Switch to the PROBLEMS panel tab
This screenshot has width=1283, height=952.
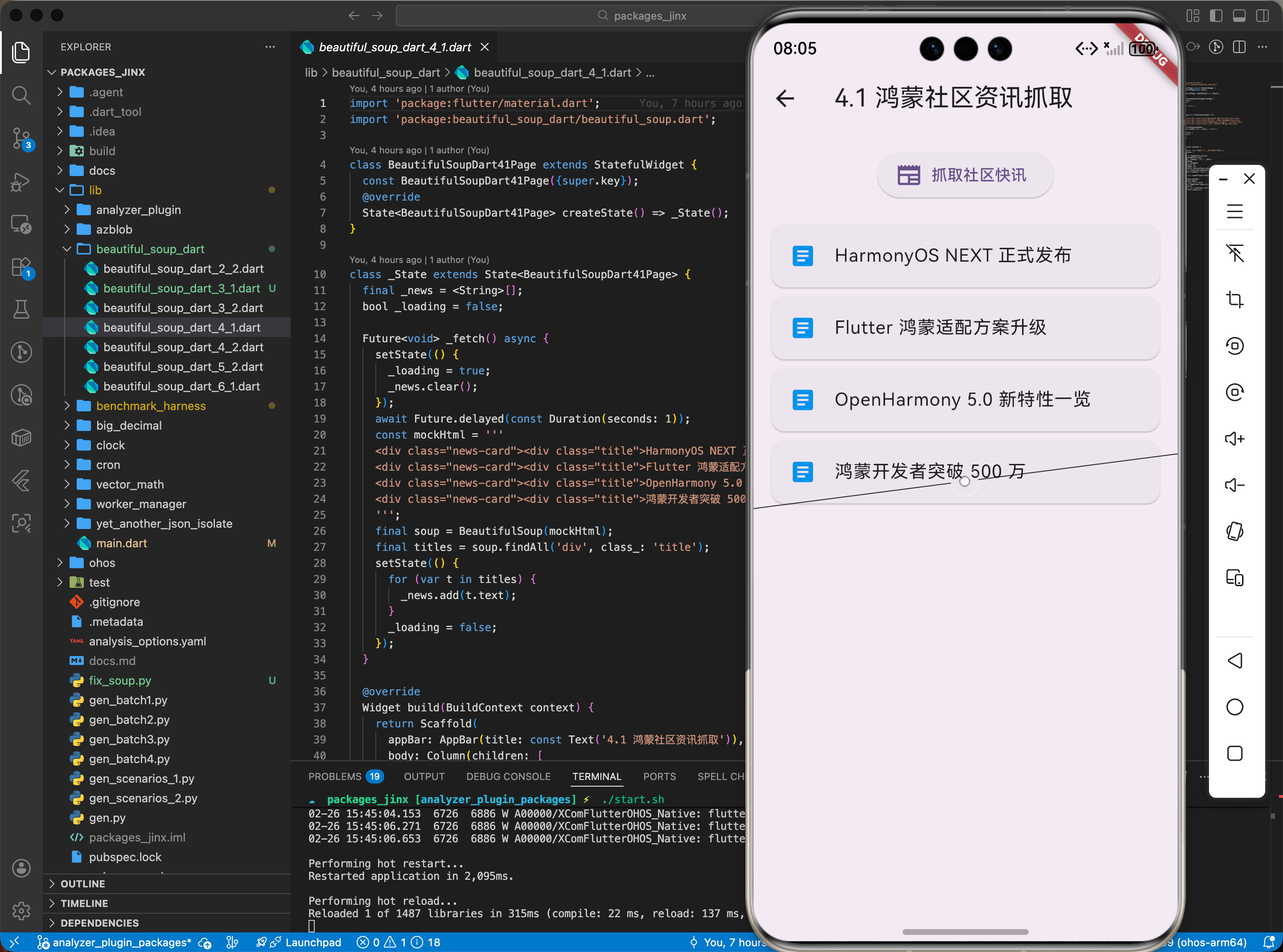pos(334,776)
